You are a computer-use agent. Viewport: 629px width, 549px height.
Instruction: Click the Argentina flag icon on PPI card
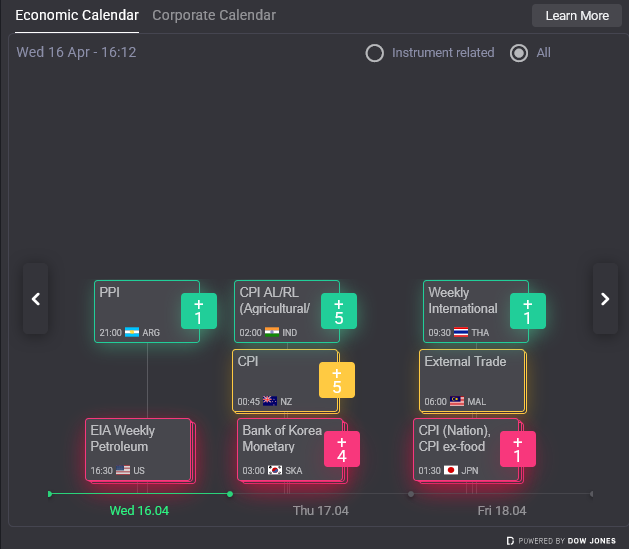pyautogui.click(x=132, y=332)
